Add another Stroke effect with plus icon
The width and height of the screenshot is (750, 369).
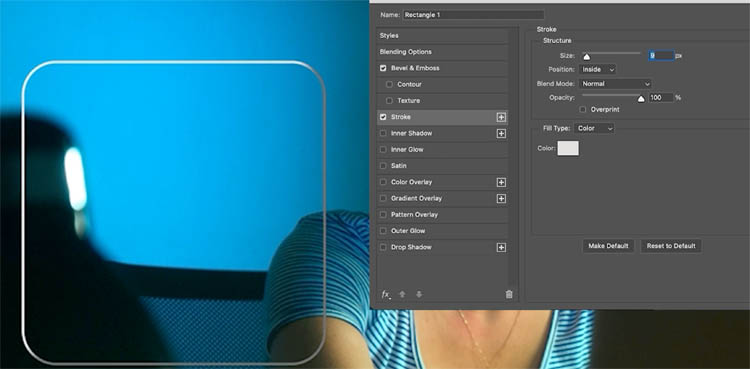[501, 117]
